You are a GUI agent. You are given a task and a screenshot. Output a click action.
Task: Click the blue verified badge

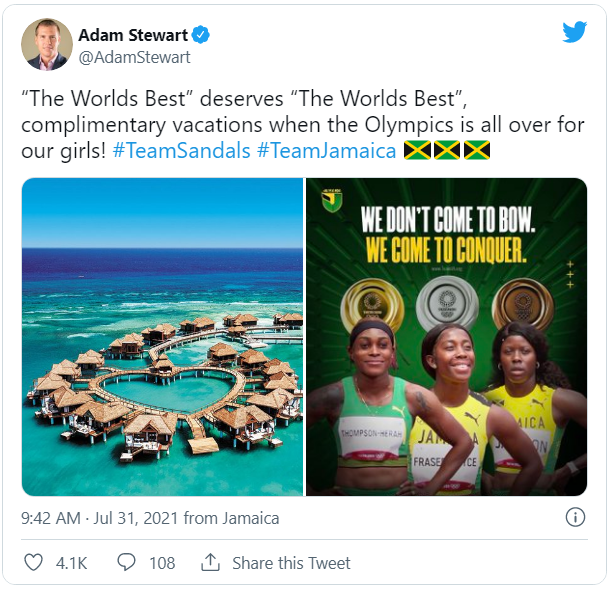pos(201,36)
